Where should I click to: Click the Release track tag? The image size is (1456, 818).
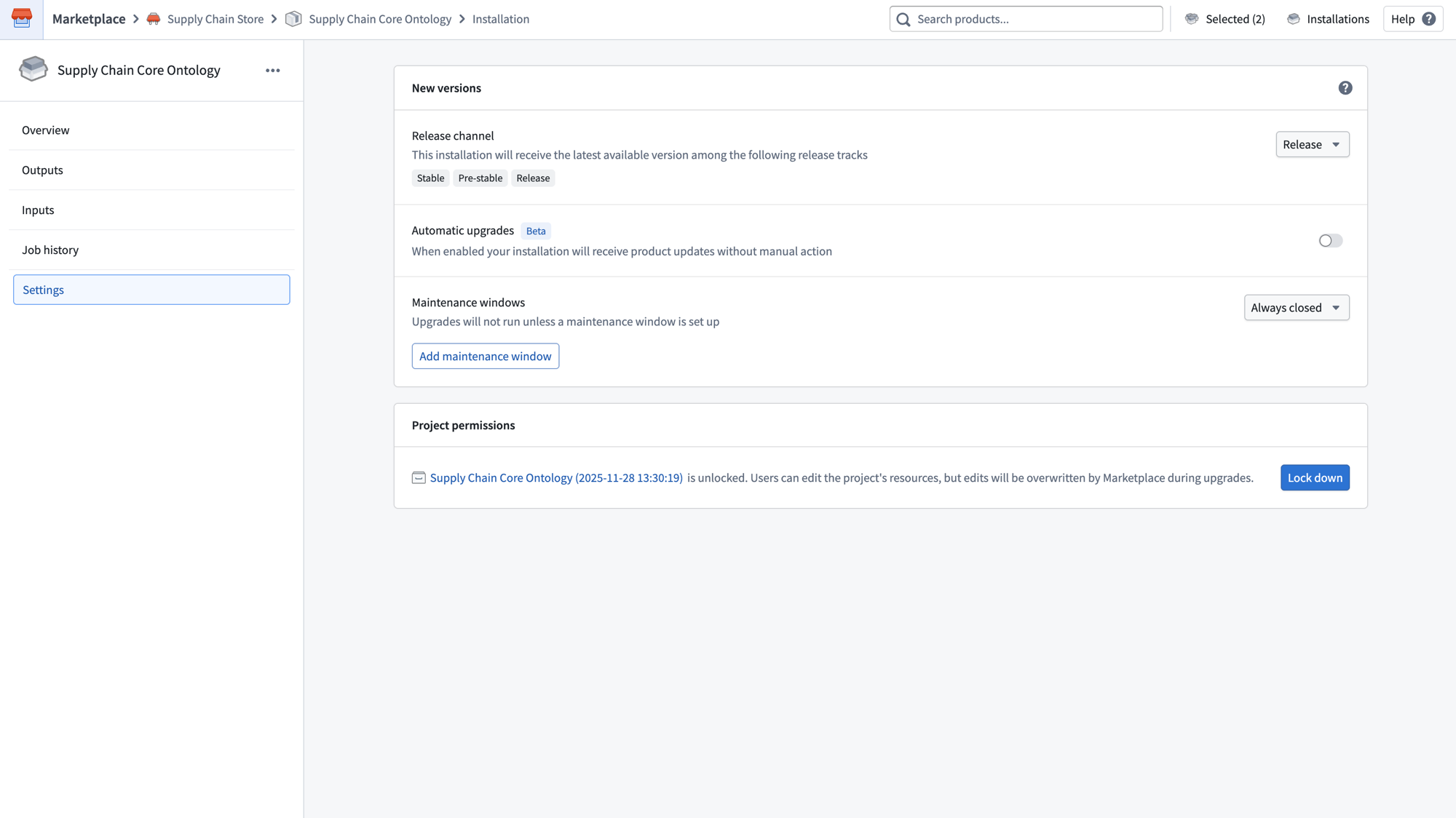[533, 178]
